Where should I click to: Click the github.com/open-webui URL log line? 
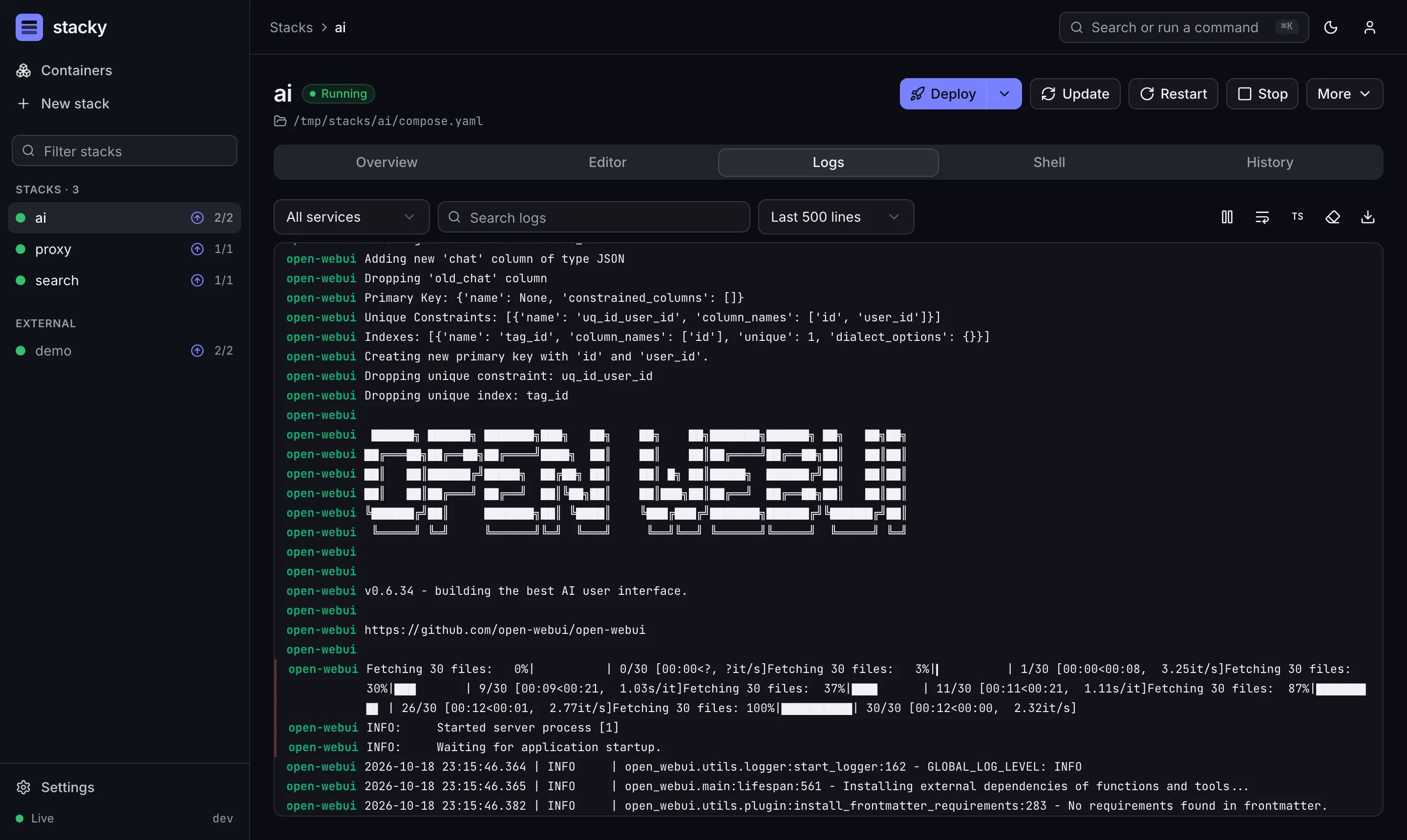[x=505, y=630]
